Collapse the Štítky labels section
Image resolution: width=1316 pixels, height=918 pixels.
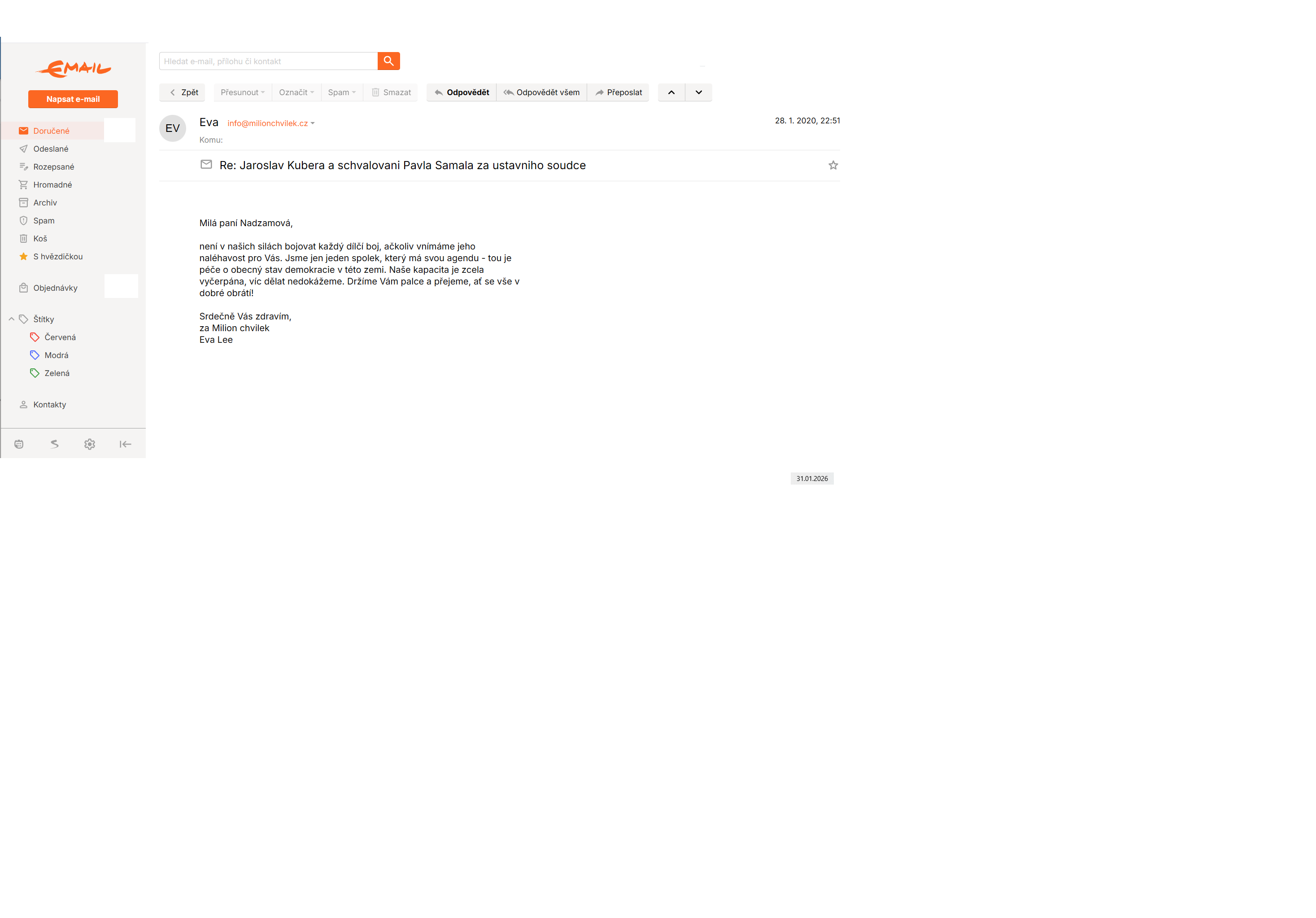[12, 319]
